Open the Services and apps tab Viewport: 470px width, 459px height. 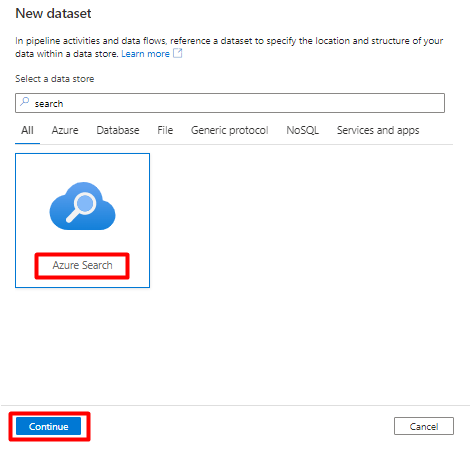point(378,130)
